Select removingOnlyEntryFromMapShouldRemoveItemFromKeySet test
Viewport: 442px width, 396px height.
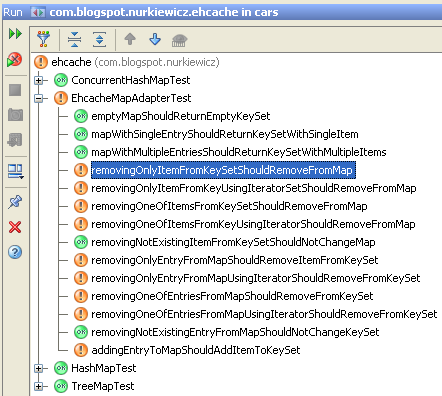(x=235, y=260)
